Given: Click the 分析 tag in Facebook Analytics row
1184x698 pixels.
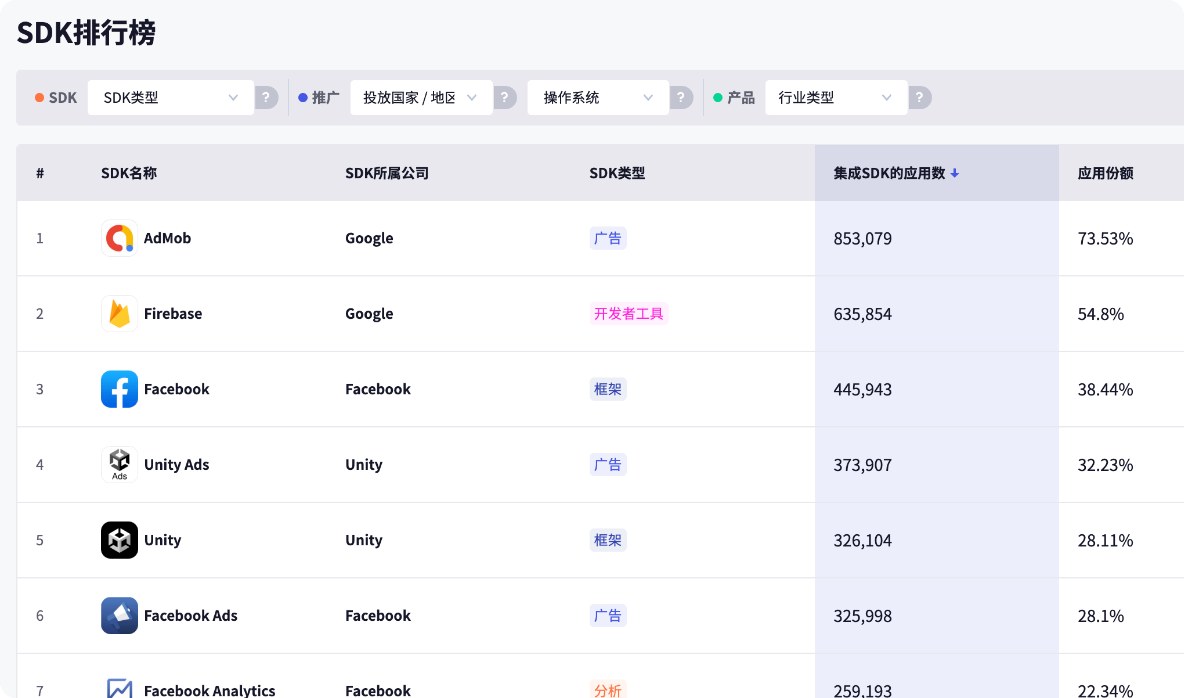Looking at the screenshot, I should pyautogui.click(x=608, y=690).
